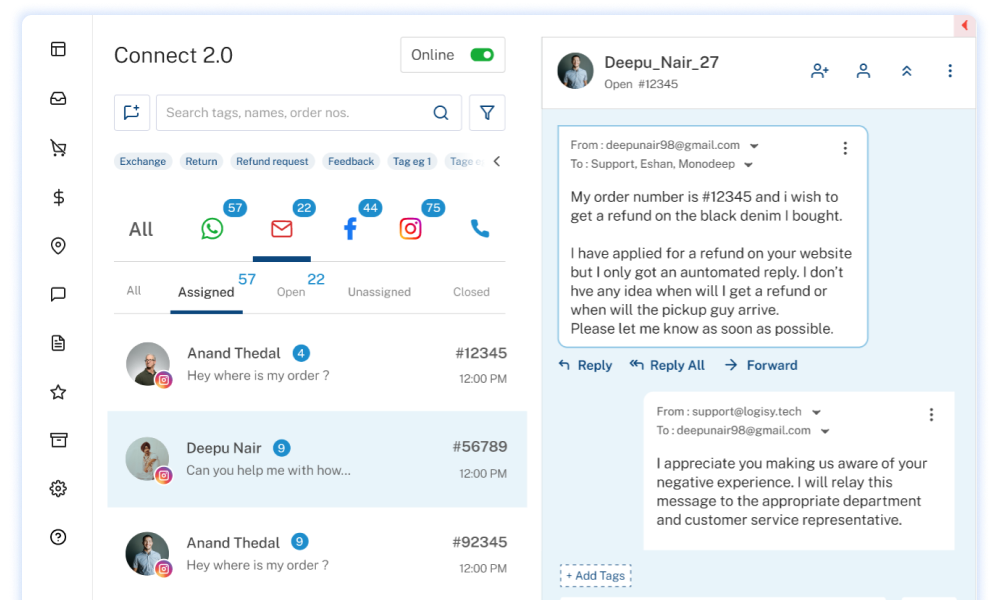Click the Add Tags button
This screenshot has height=600, width=1000.
(x=595, y=576)
